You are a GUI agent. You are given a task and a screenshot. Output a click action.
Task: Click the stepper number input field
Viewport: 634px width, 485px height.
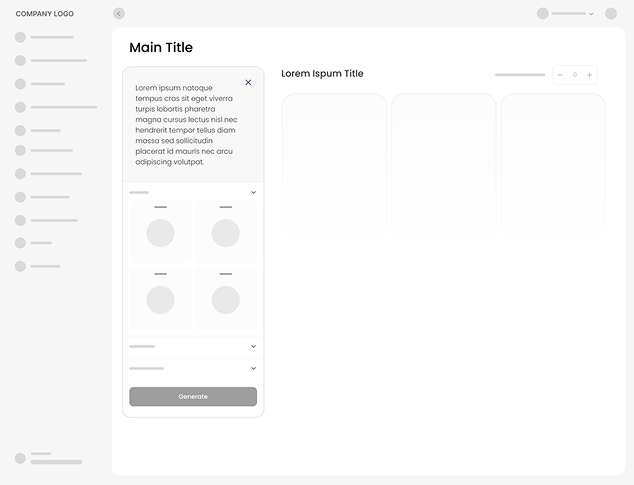575,75
